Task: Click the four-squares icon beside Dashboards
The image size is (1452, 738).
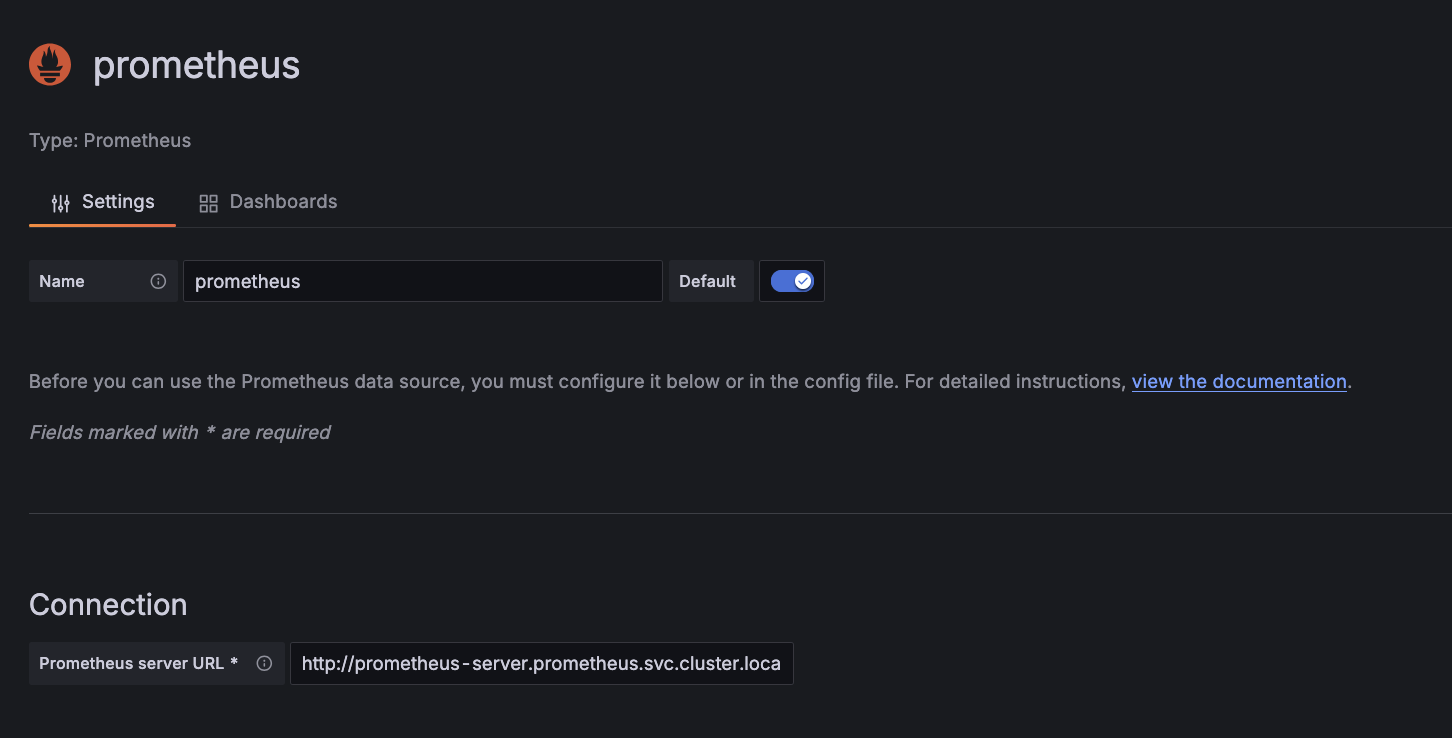Action: point(208,201)
